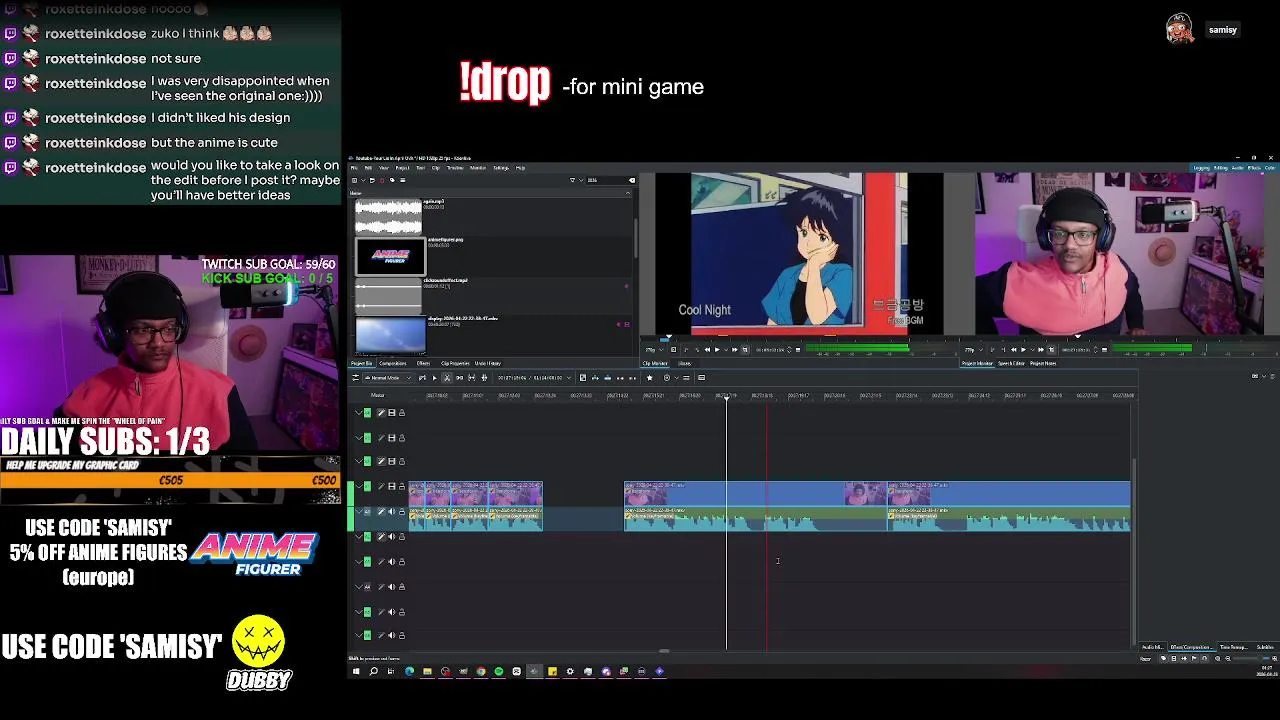1280x720 pixels.
Task: Clear the Project Bin search field
Action: tap(632, 180)
